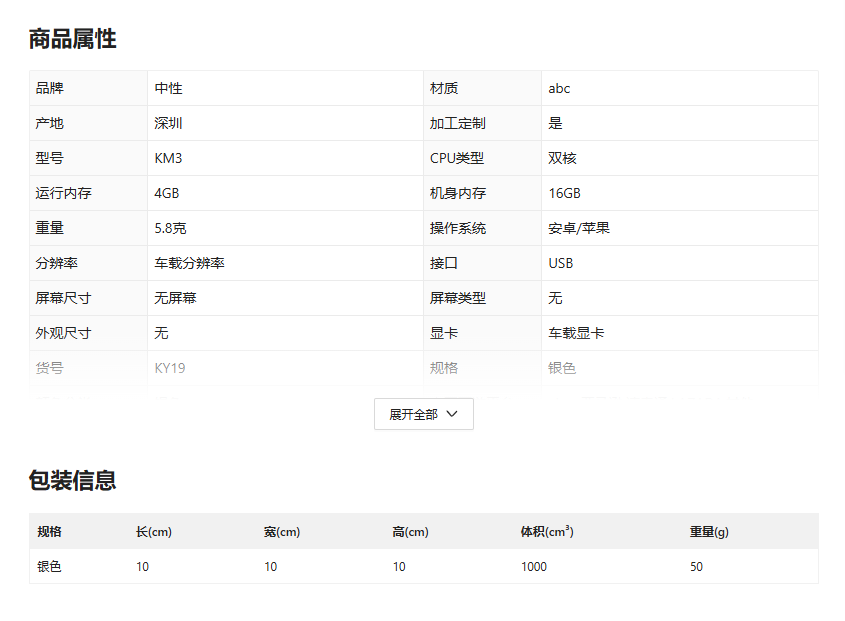Image resolution: width=845 pixels, height=621 pixels.
Task: Select the volume value 1000
Action: [534, 566]
